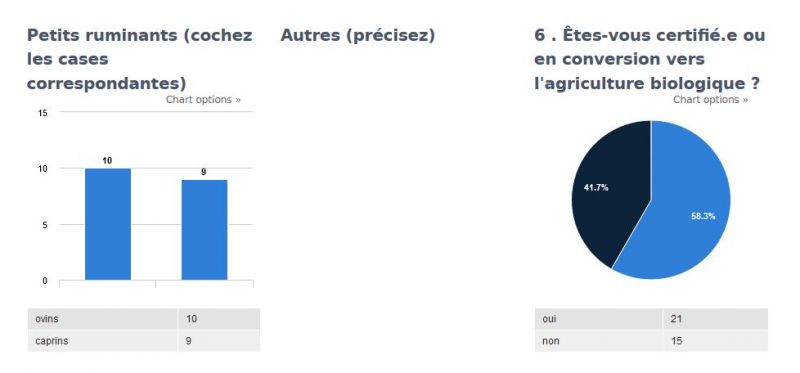Select the caprins bar showing 9
The width and height of the screenshot is (800, 373).
pyautogui.click(x=204, y=230)
